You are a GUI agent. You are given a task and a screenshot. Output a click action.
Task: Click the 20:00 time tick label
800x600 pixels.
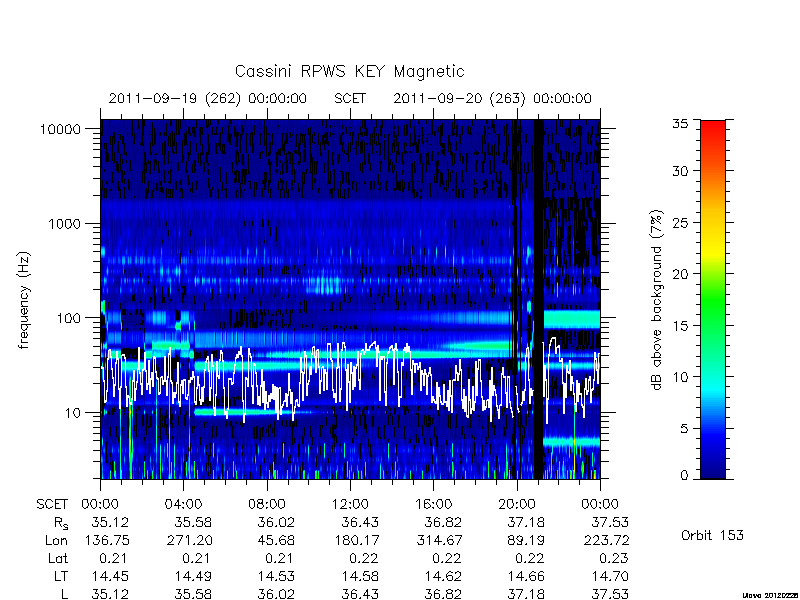pyautogui.click(x=517, y=504)
